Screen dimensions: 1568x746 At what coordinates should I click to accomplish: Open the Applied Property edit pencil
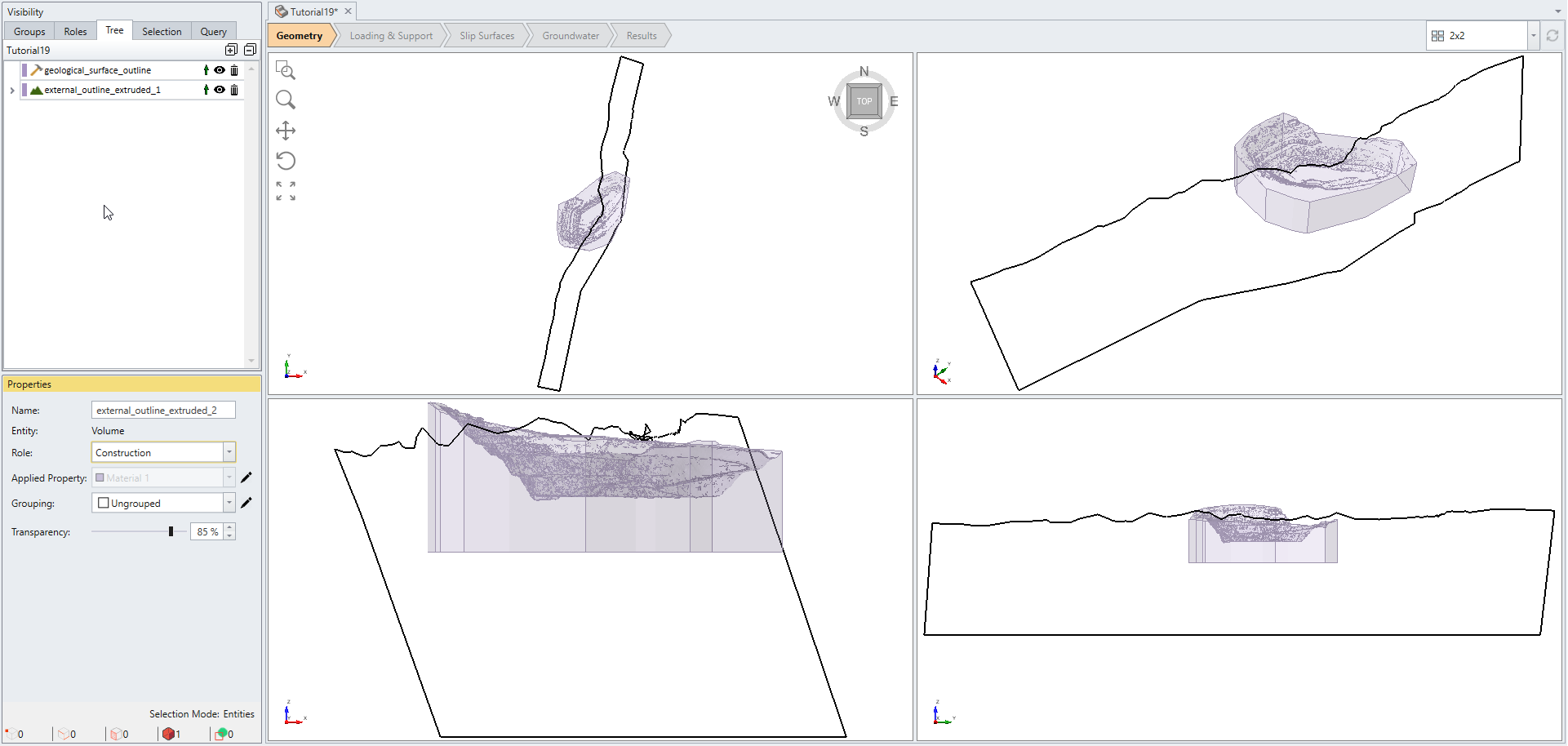coord(247,477)
